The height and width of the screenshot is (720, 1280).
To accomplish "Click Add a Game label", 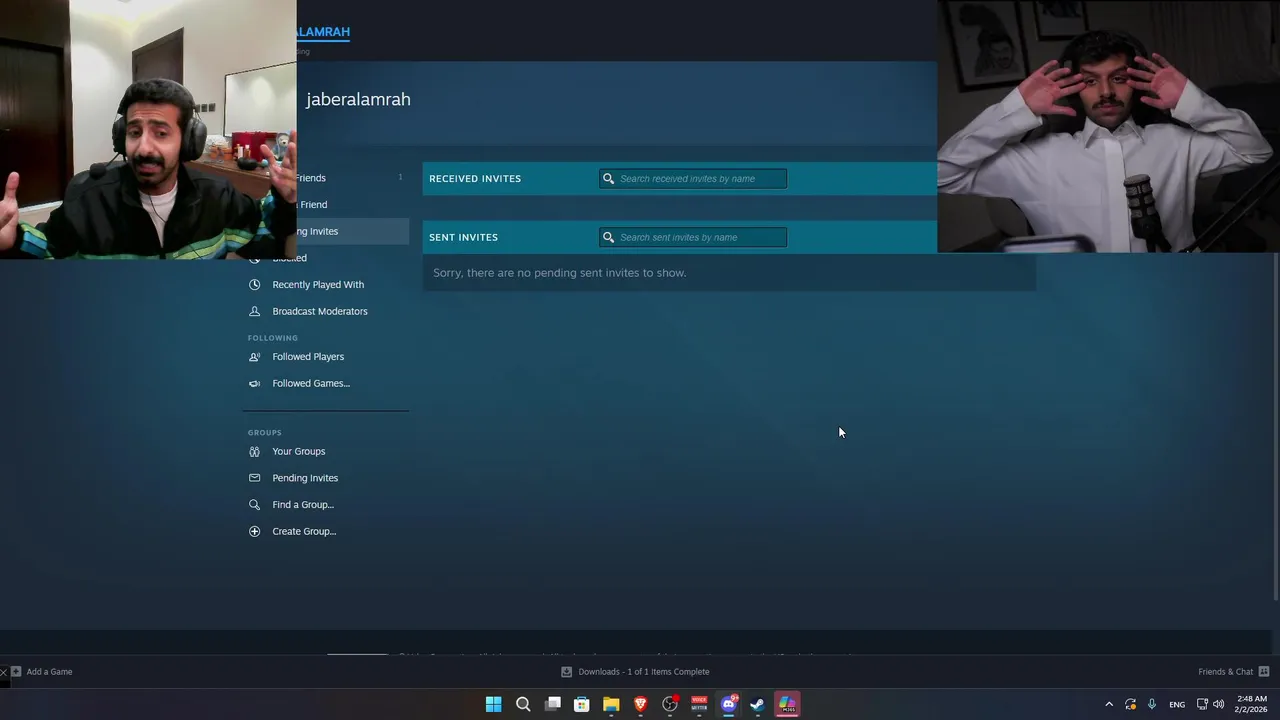I will click(49, 672).
